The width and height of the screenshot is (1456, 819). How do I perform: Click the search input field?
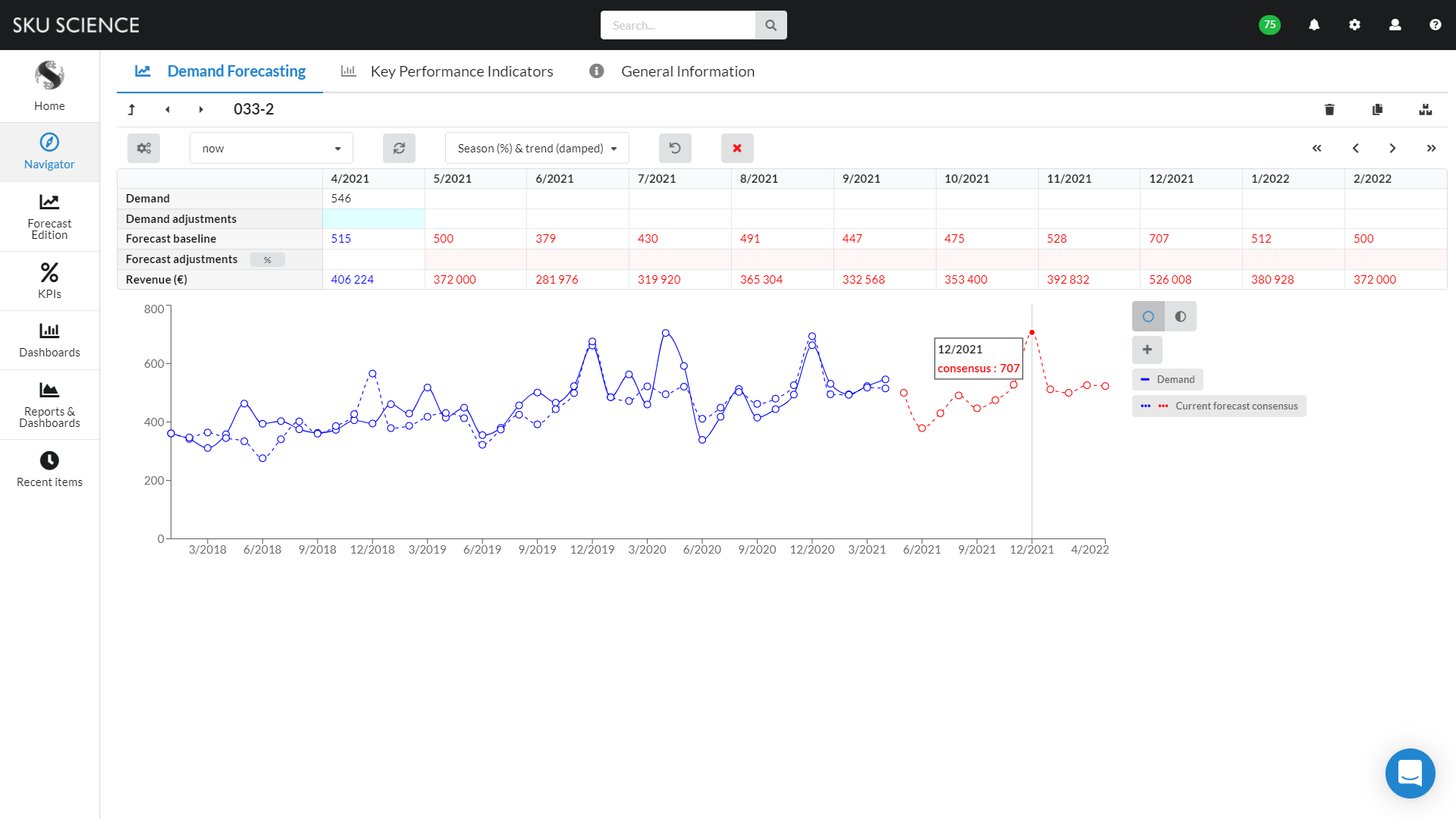point(677,25)
